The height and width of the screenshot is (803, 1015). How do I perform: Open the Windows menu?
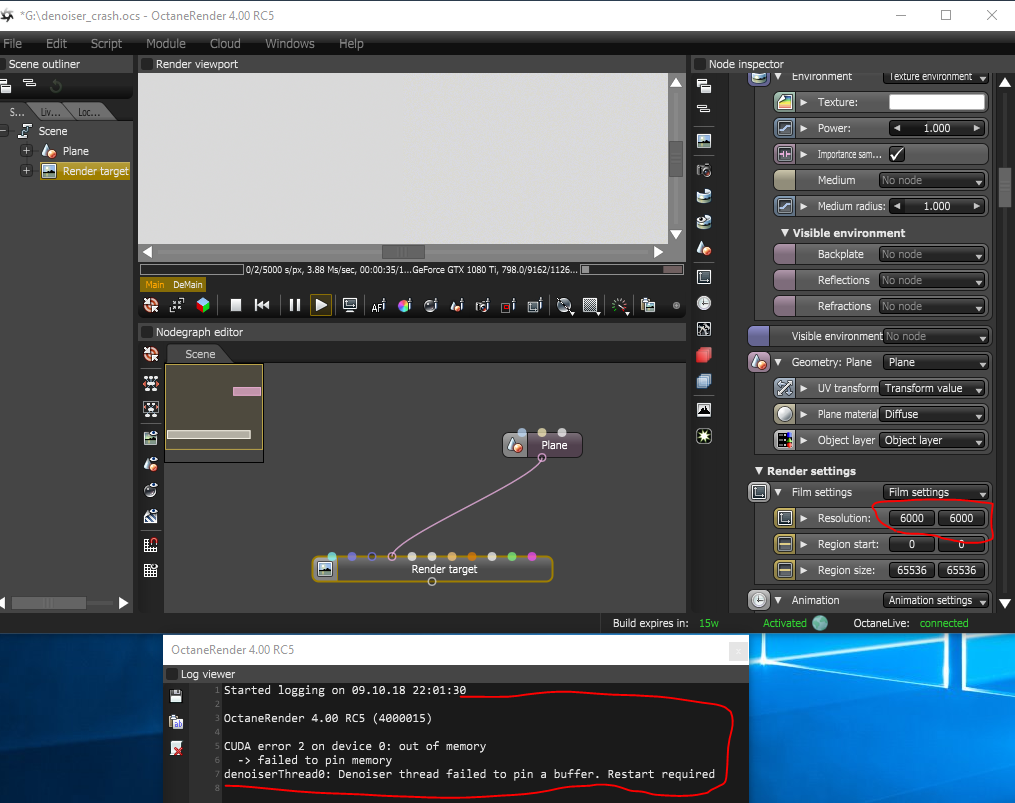coord(289,43)
